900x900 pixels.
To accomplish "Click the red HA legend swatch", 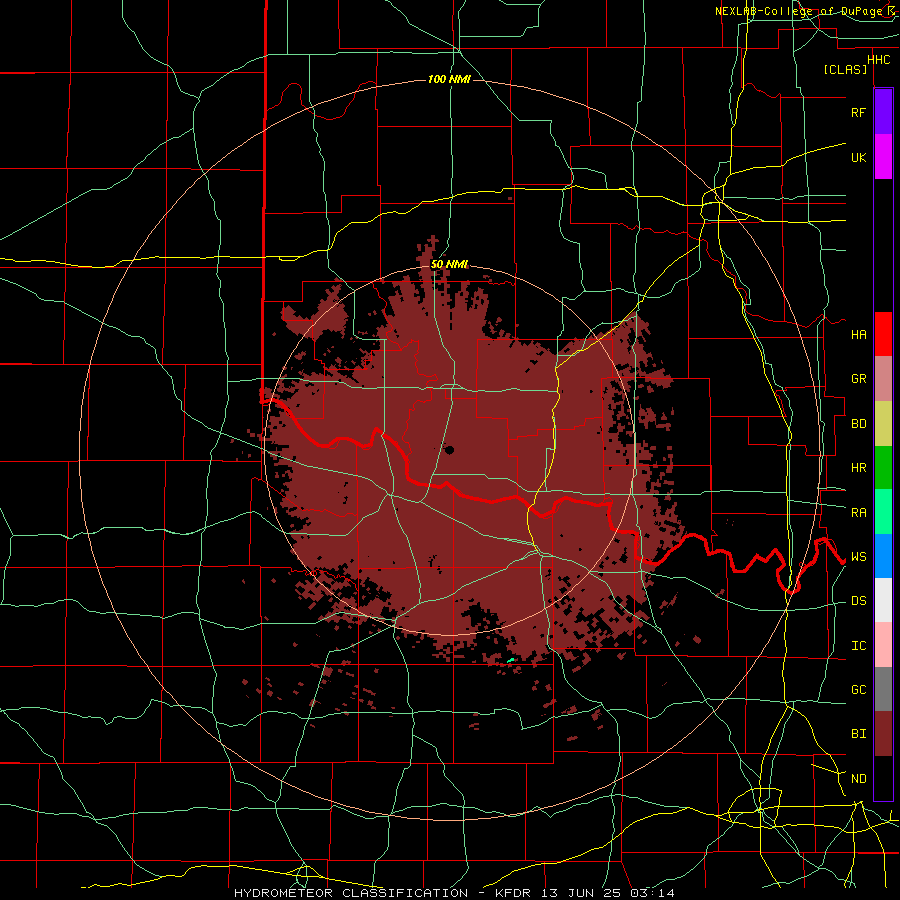I will pos(883,334).
